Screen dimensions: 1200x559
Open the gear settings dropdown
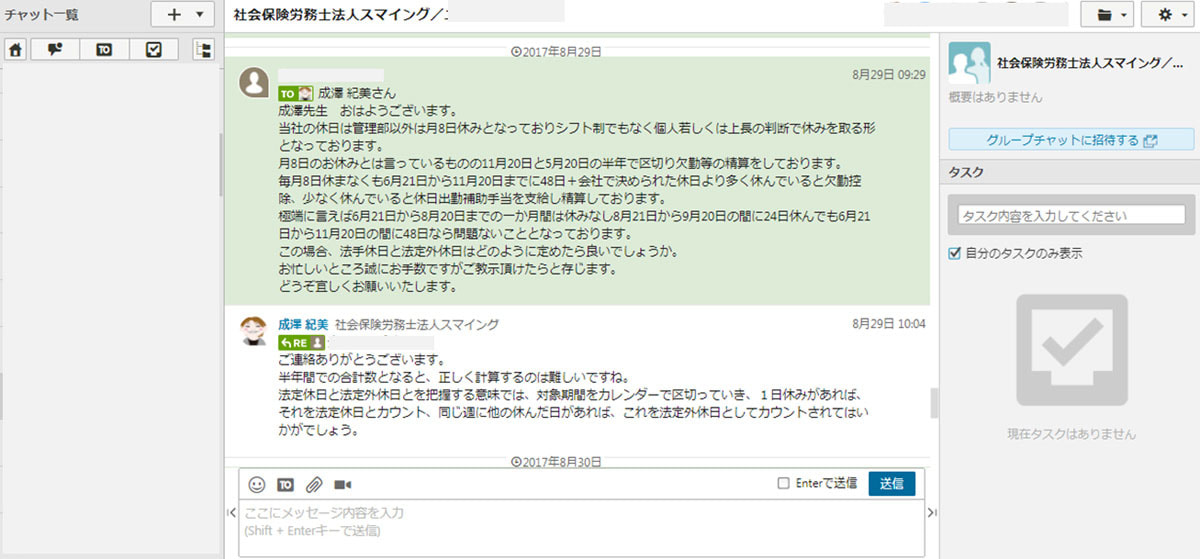1169,15
